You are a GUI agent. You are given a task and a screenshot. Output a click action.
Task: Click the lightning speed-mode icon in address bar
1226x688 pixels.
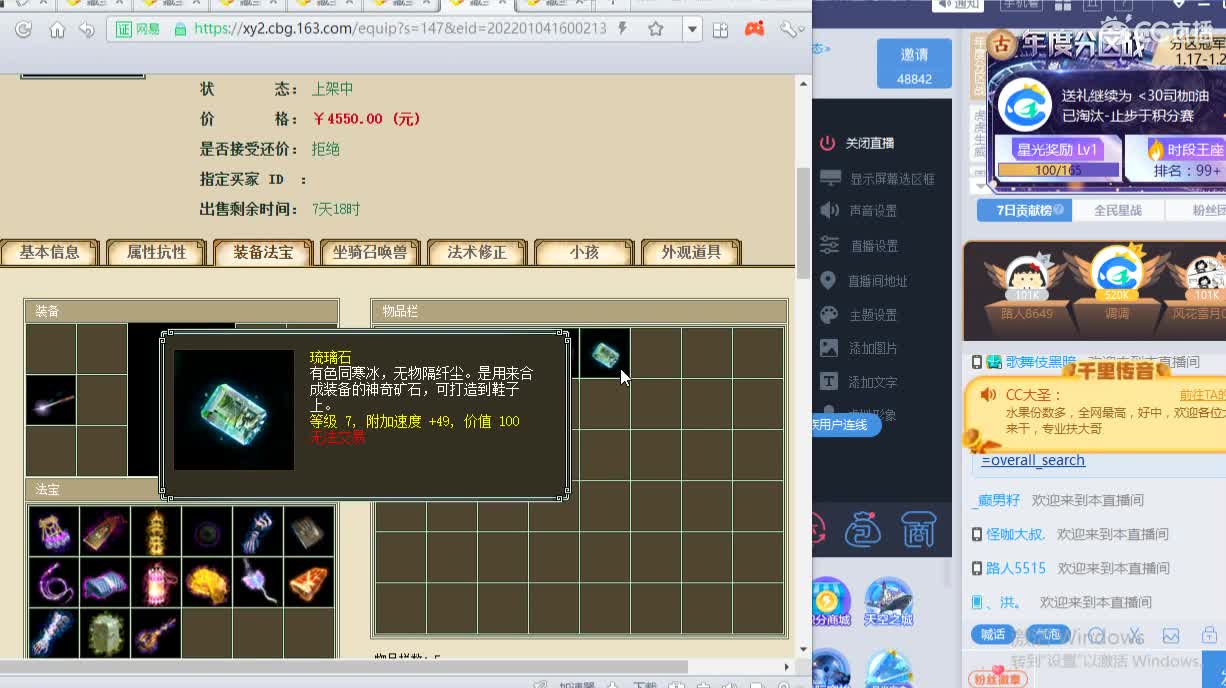point(623,29)
